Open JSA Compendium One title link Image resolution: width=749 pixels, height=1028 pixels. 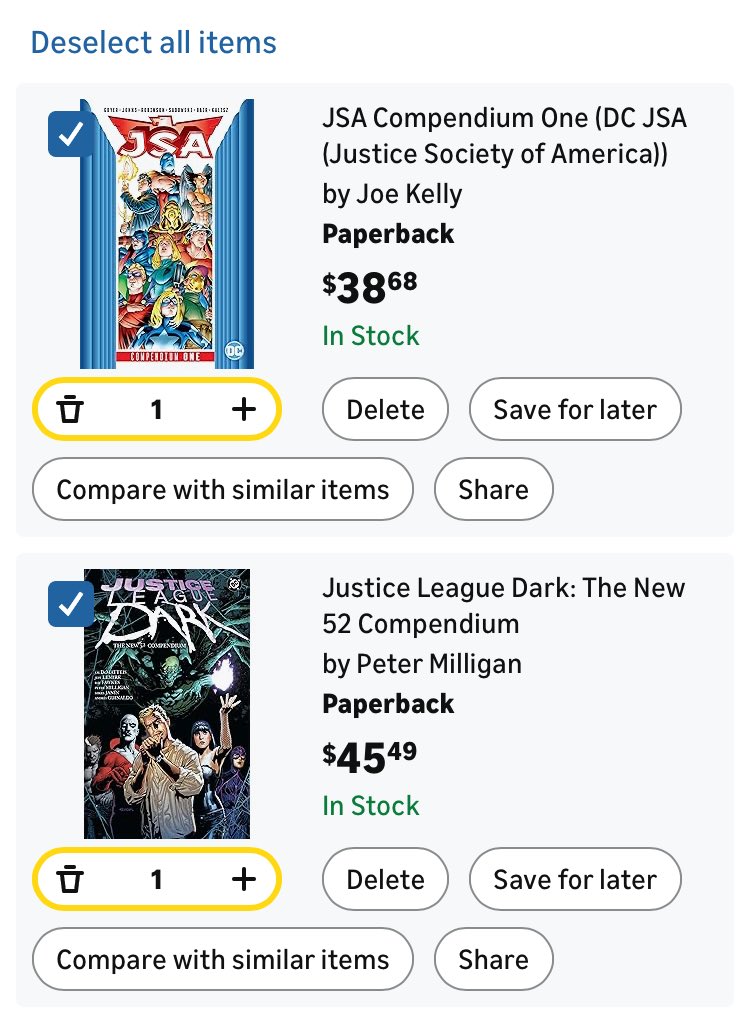504,136
